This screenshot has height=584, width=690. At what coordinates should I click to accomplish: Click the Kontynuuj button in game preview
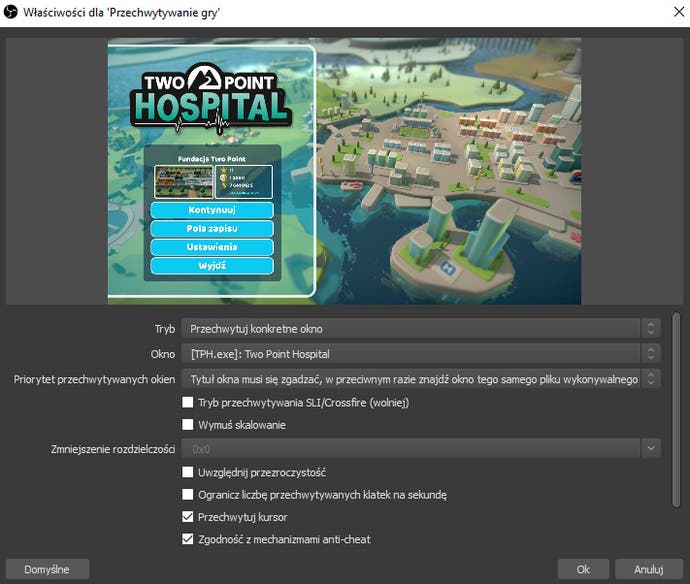[212, 210]
